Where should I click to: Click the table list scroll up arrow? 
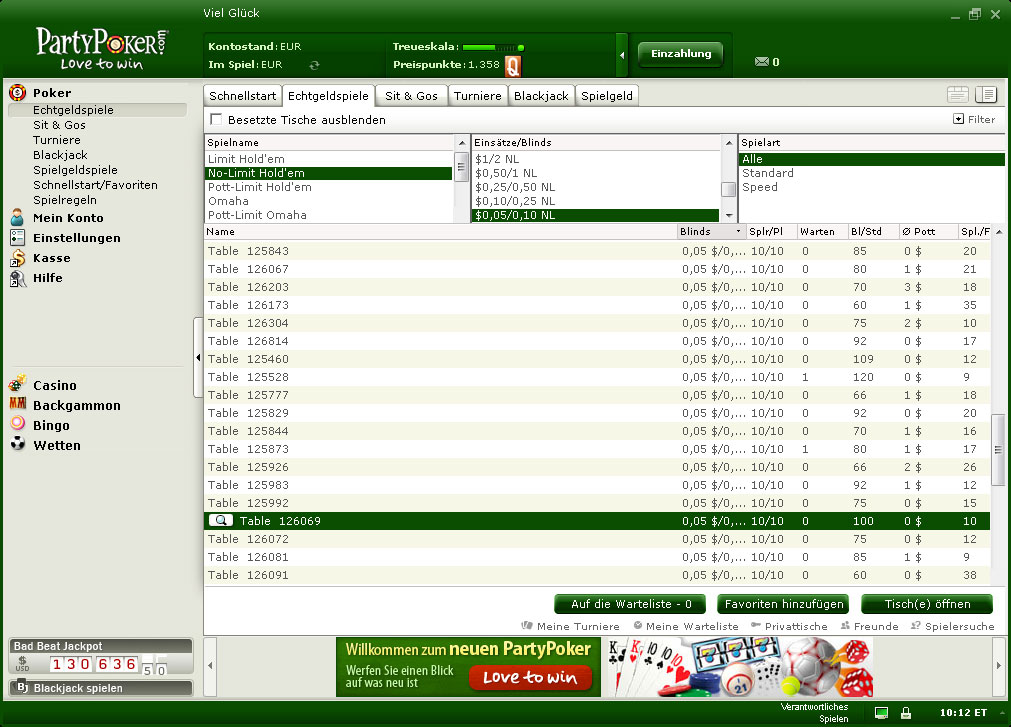999,231
